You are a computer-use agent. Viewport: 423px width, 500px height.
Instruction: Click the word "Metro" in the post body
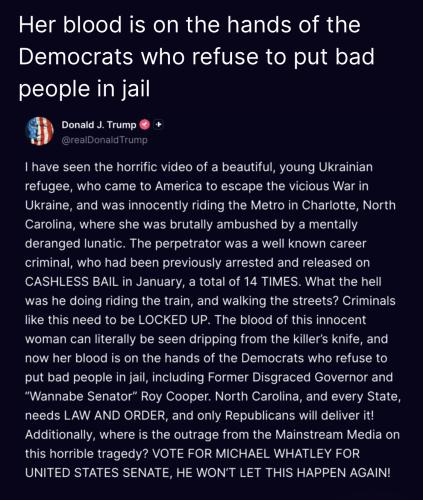coord(268,205)
